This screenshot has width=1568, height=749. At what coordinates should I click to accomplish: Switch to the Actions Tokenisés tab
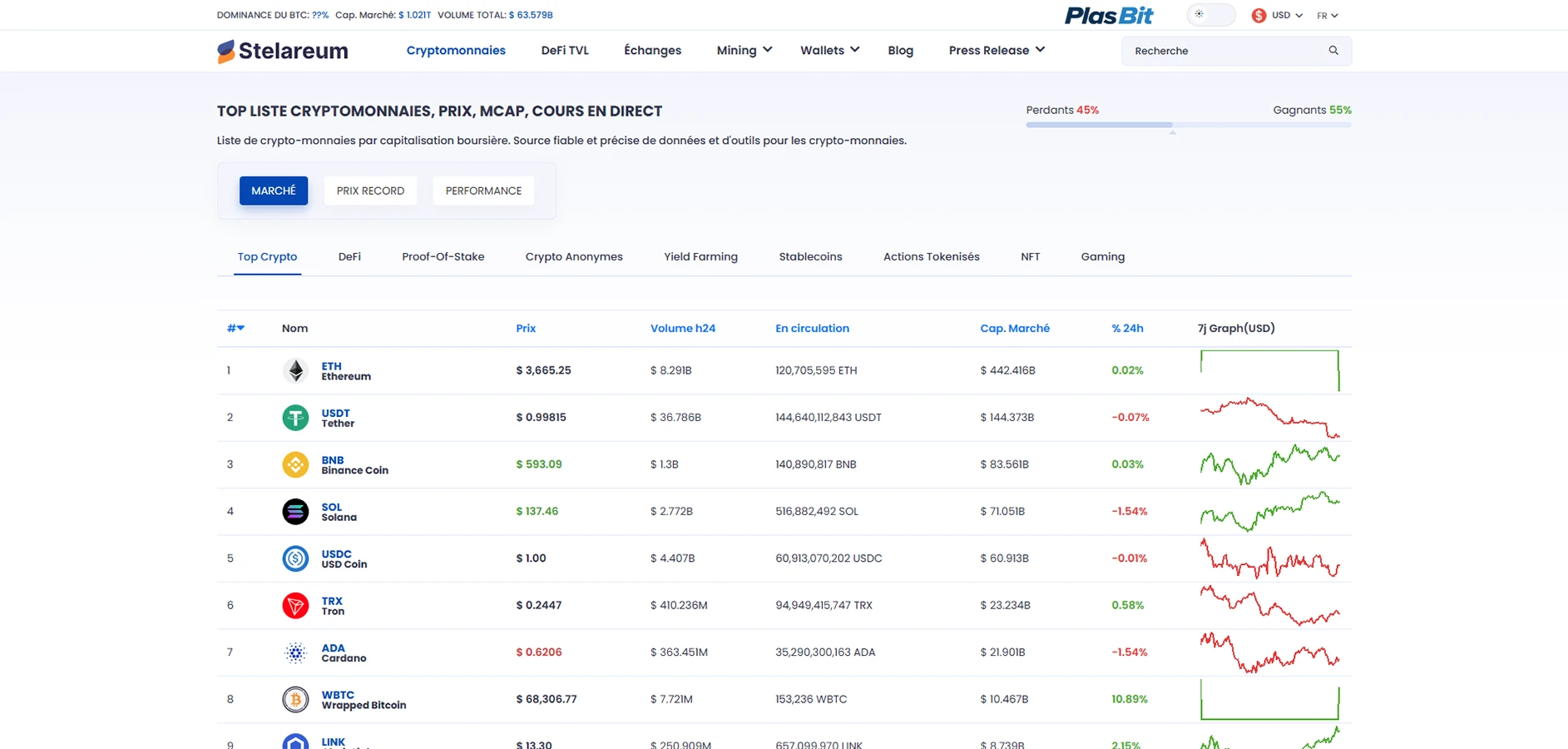point(931,256)
